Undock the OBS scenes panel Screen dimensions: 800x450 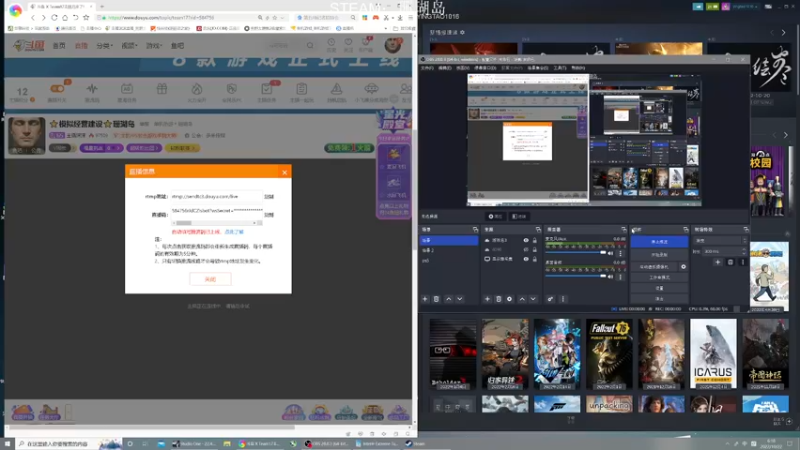(475, 230)
